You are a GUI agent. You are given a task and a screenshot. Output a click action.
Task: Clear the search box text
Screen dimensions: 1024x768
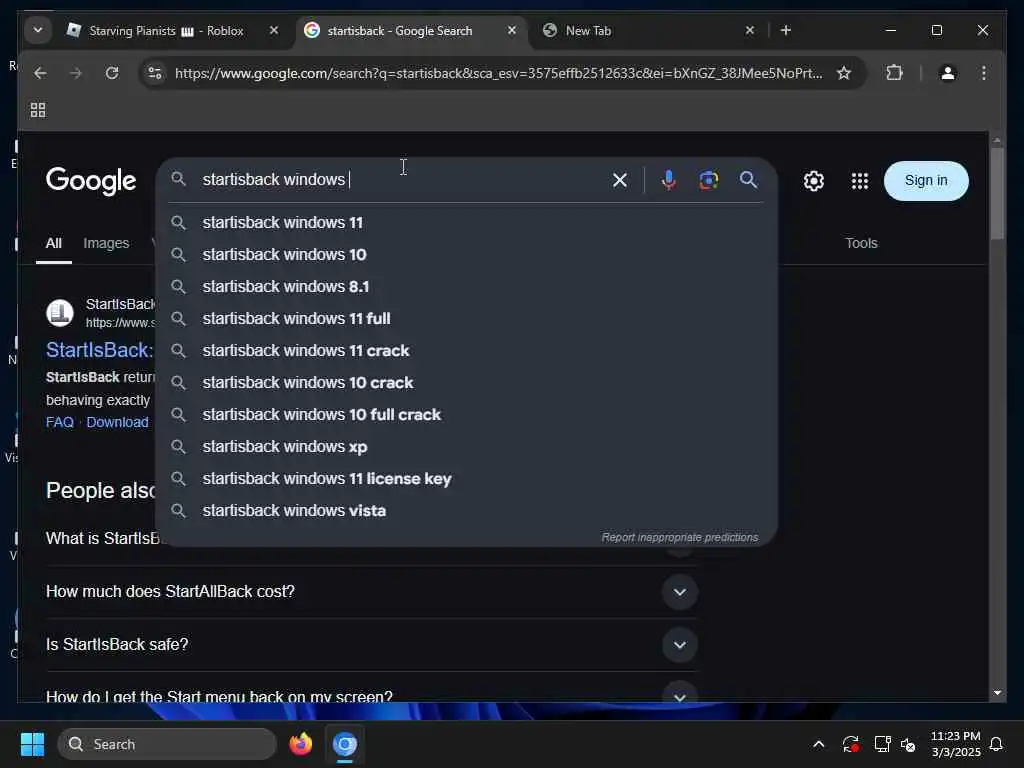(x=620, y=180)
